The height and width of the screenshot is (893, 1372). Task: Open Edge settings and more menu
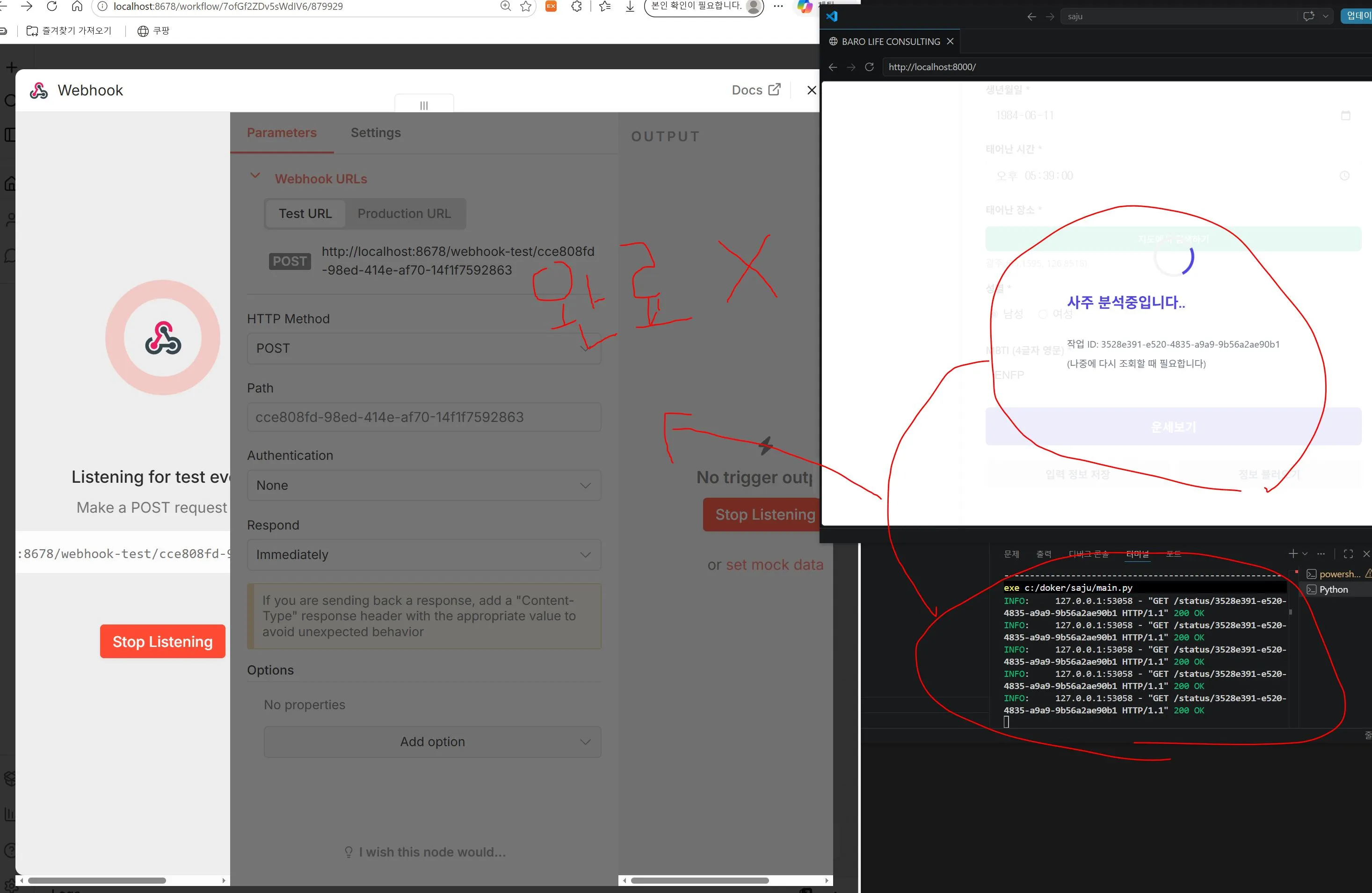tap(778, 7)
